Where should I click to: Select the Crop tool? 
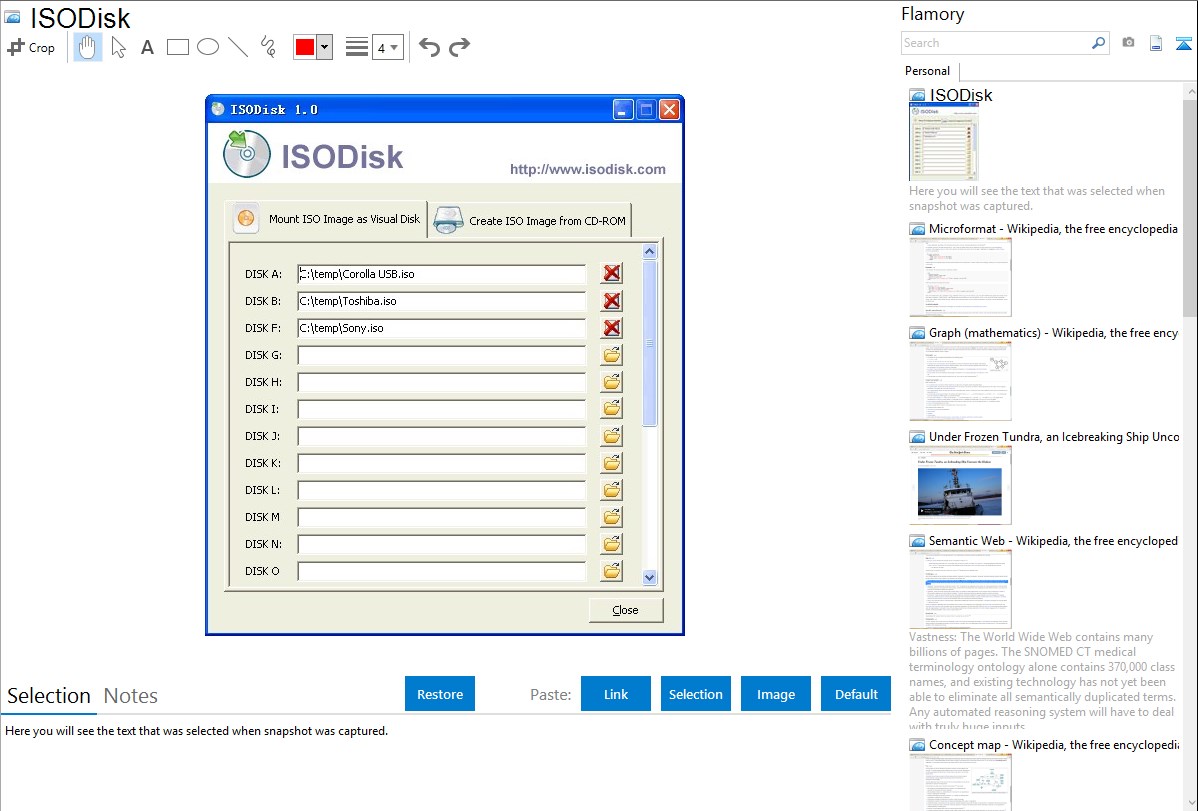(x=31, y=47)
